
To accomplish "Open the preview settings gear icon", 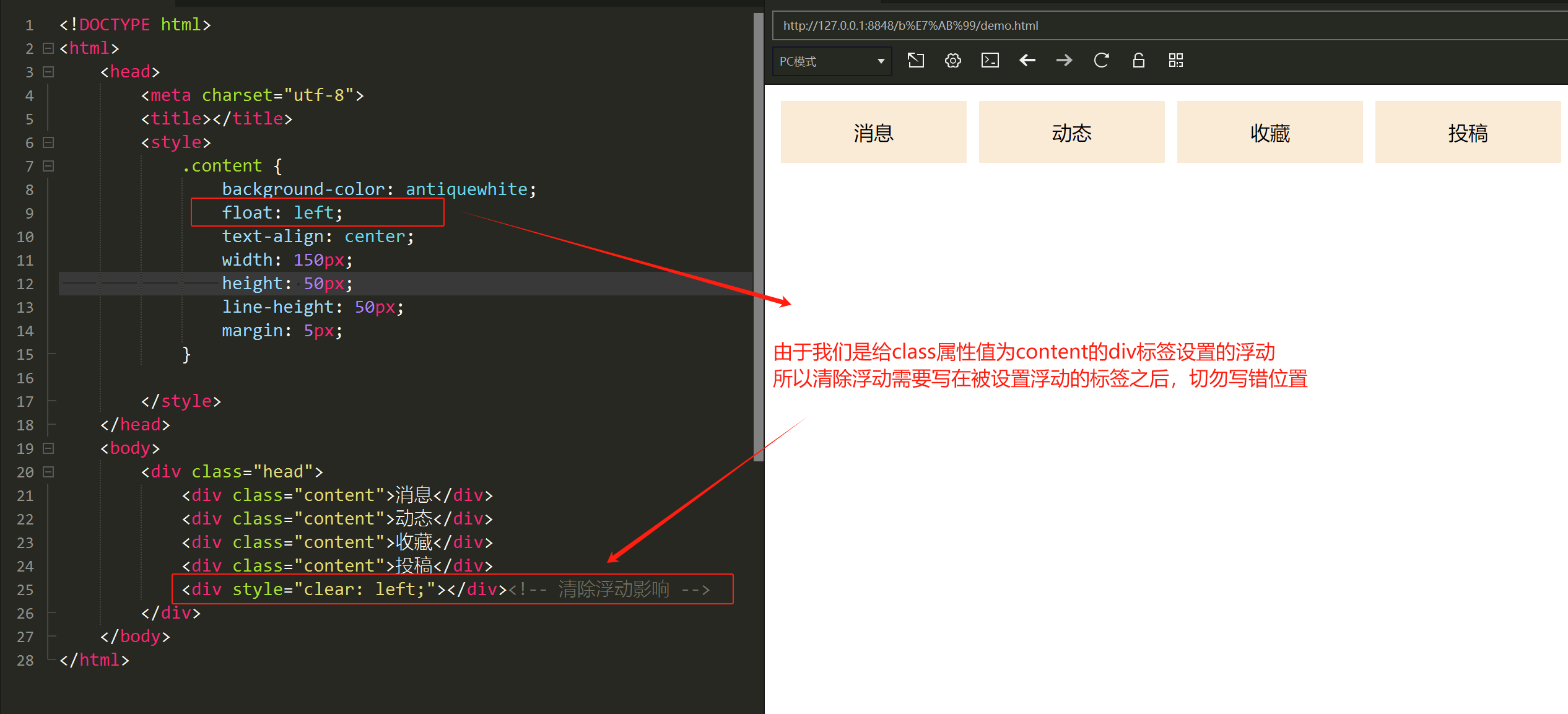I will point(952,60).
